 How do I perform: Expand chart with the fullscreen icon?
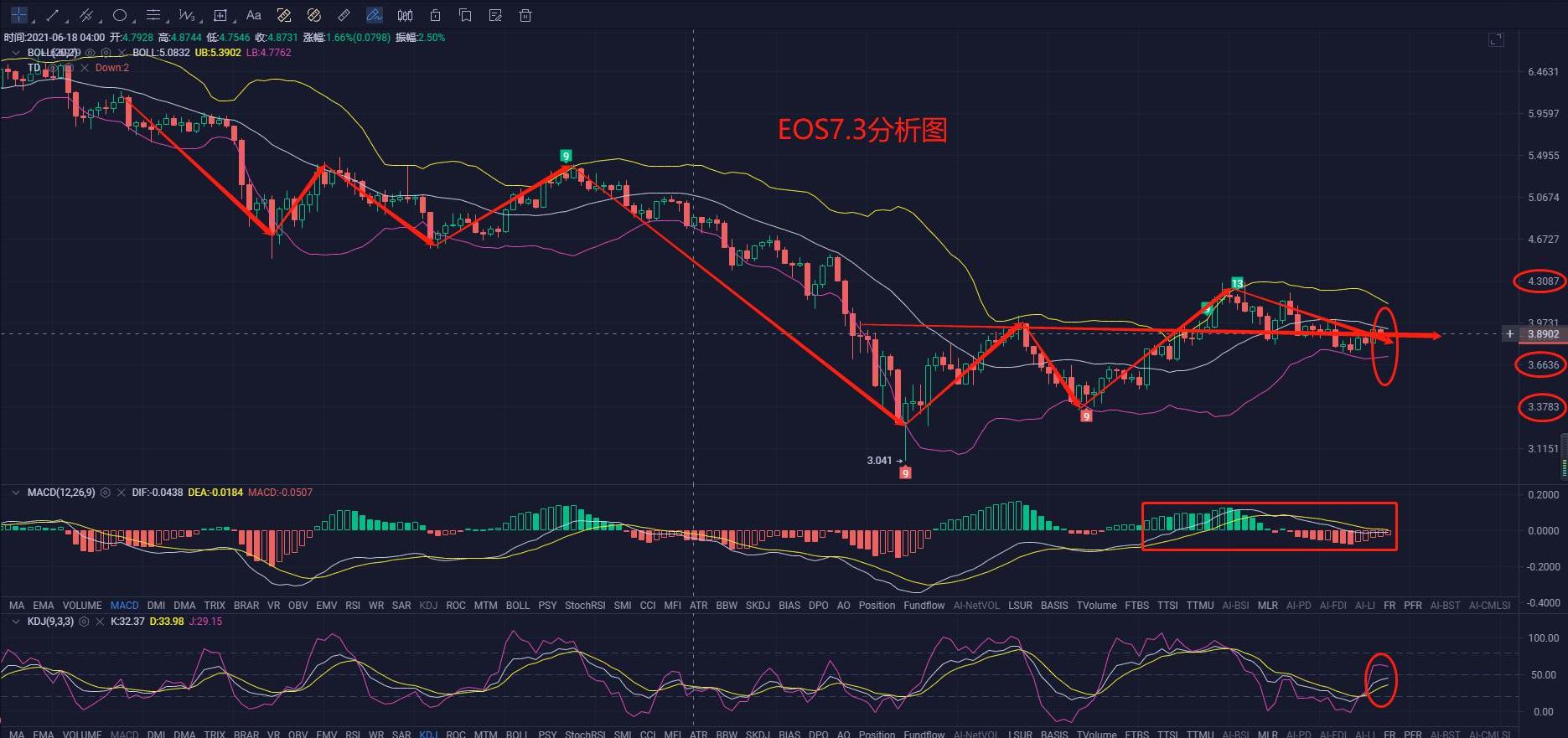pos(1496,39)
